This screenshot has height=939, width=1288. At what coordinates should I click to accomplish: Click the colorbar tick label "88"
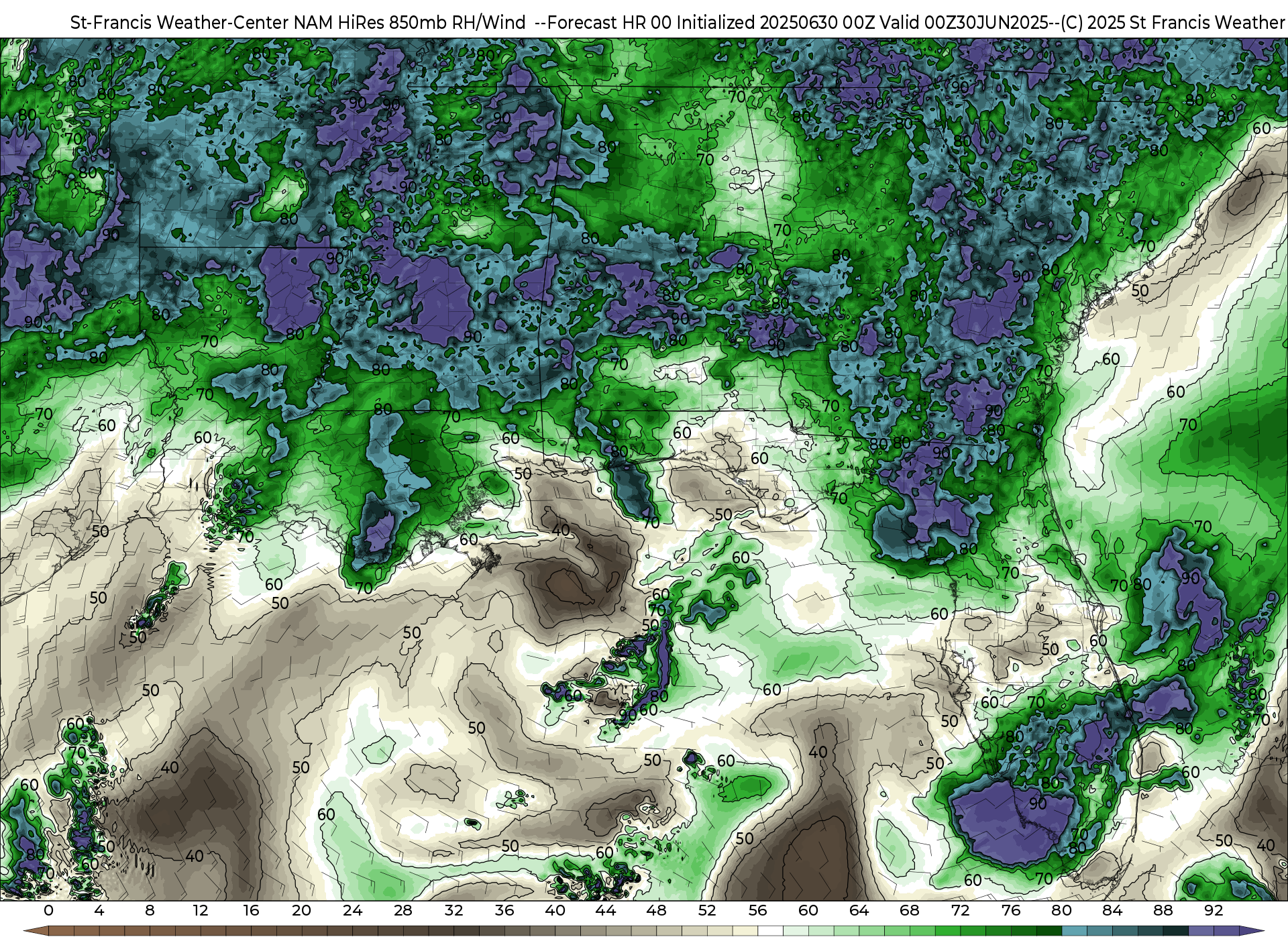(1163, 911)
